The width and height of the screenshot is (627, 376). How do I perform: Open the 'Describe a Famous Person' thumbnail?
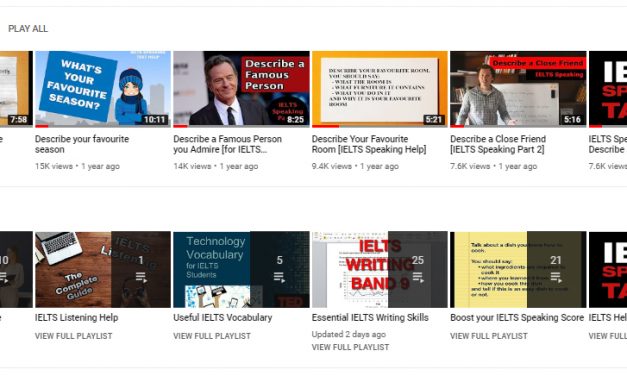coord(241,89)
